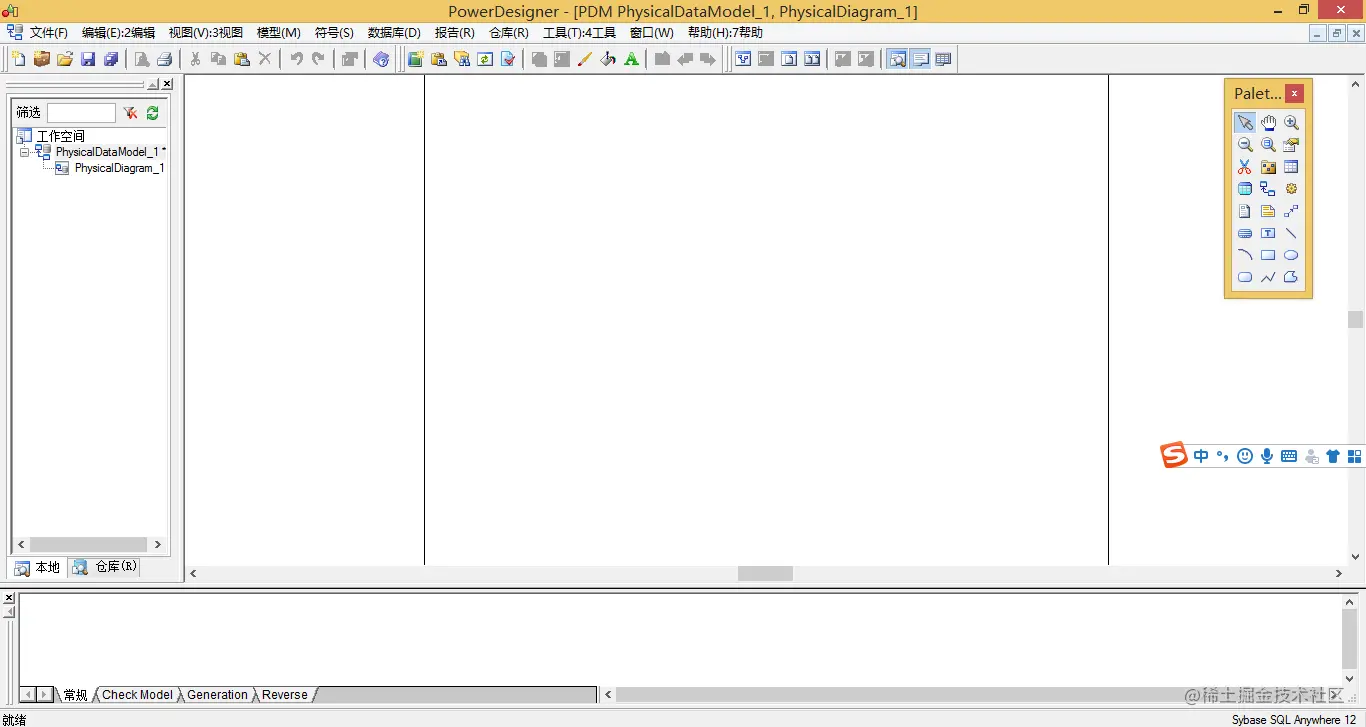Click the green Text Font A icon

[631, 59]
